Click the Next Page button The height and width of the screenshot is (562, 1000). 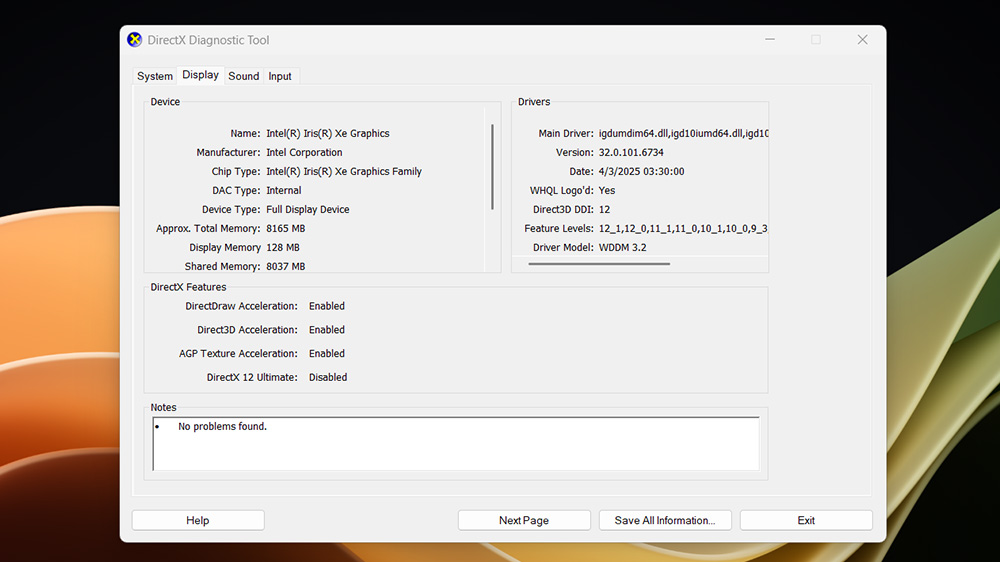click(x=524, y=521)
